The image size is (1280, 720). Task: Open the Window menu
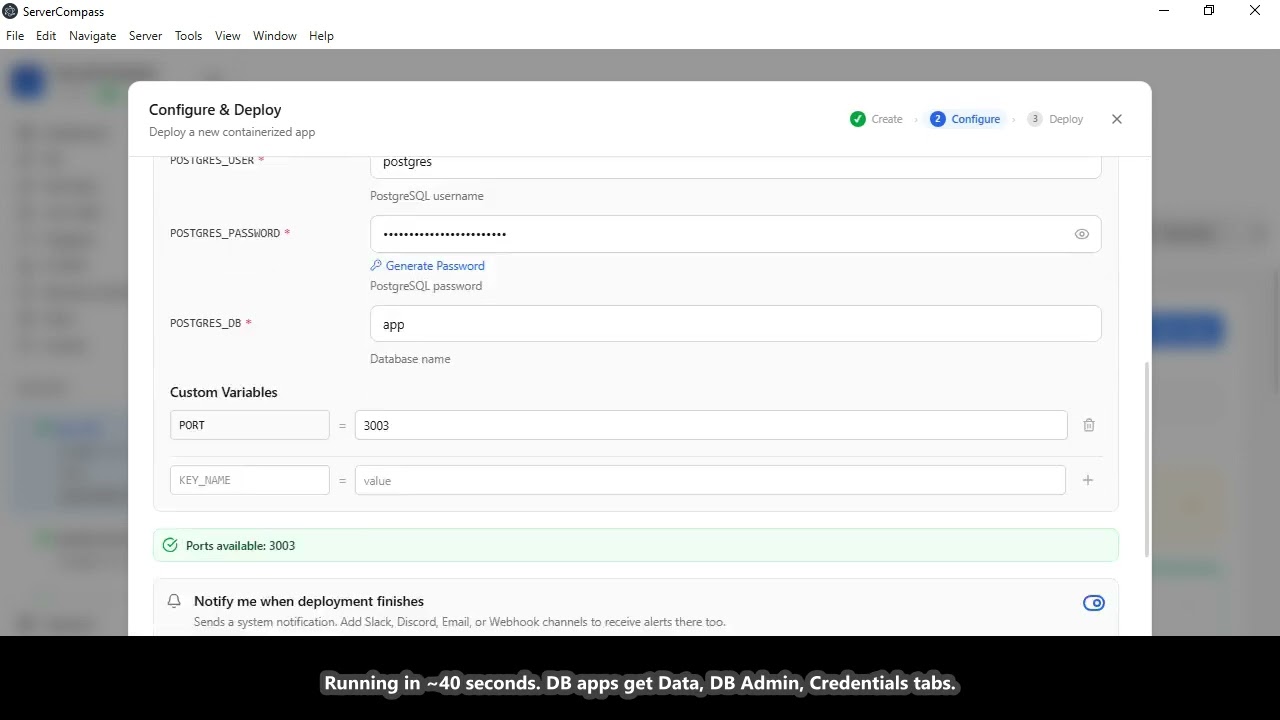pyautogui.click(x=275, y=35)
